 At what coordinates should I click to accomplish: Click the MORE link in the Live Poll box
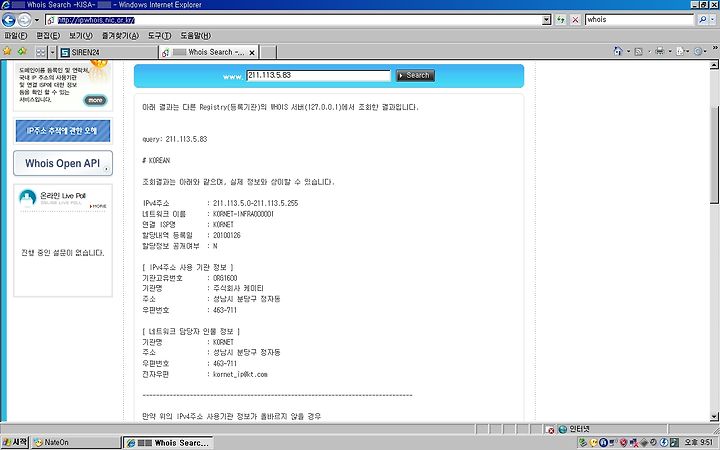(x=98, y=206)
